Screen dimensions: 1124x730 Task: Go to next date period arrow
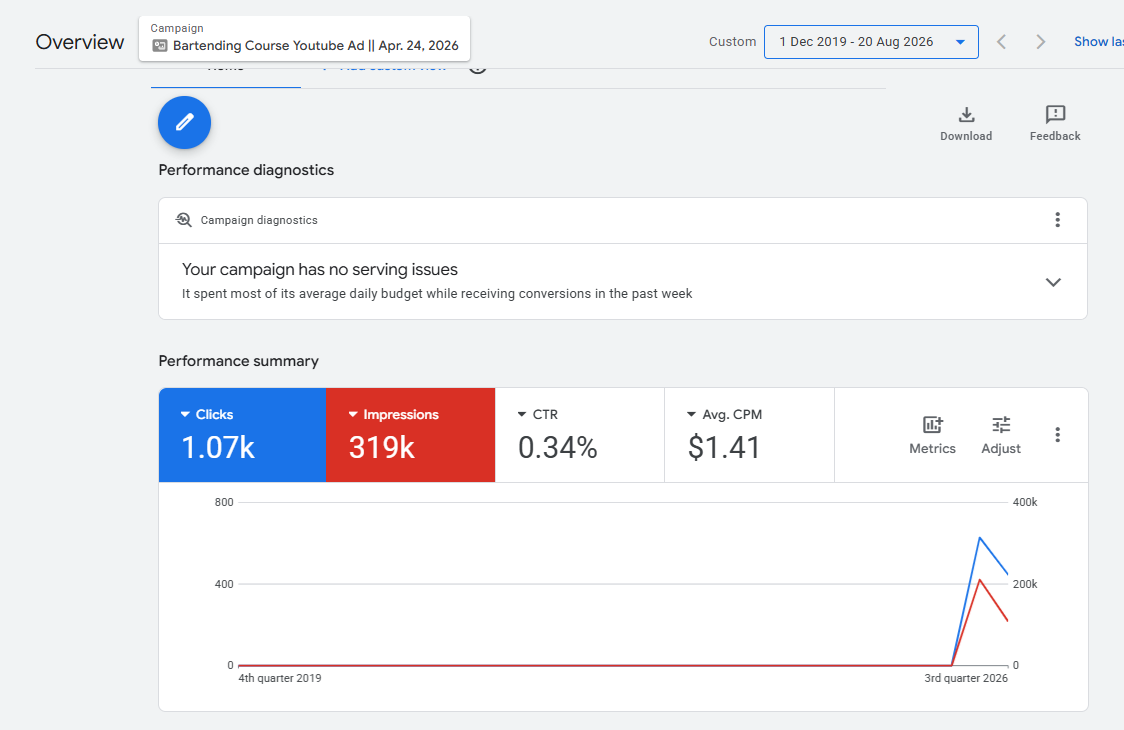click(1040, 42)
